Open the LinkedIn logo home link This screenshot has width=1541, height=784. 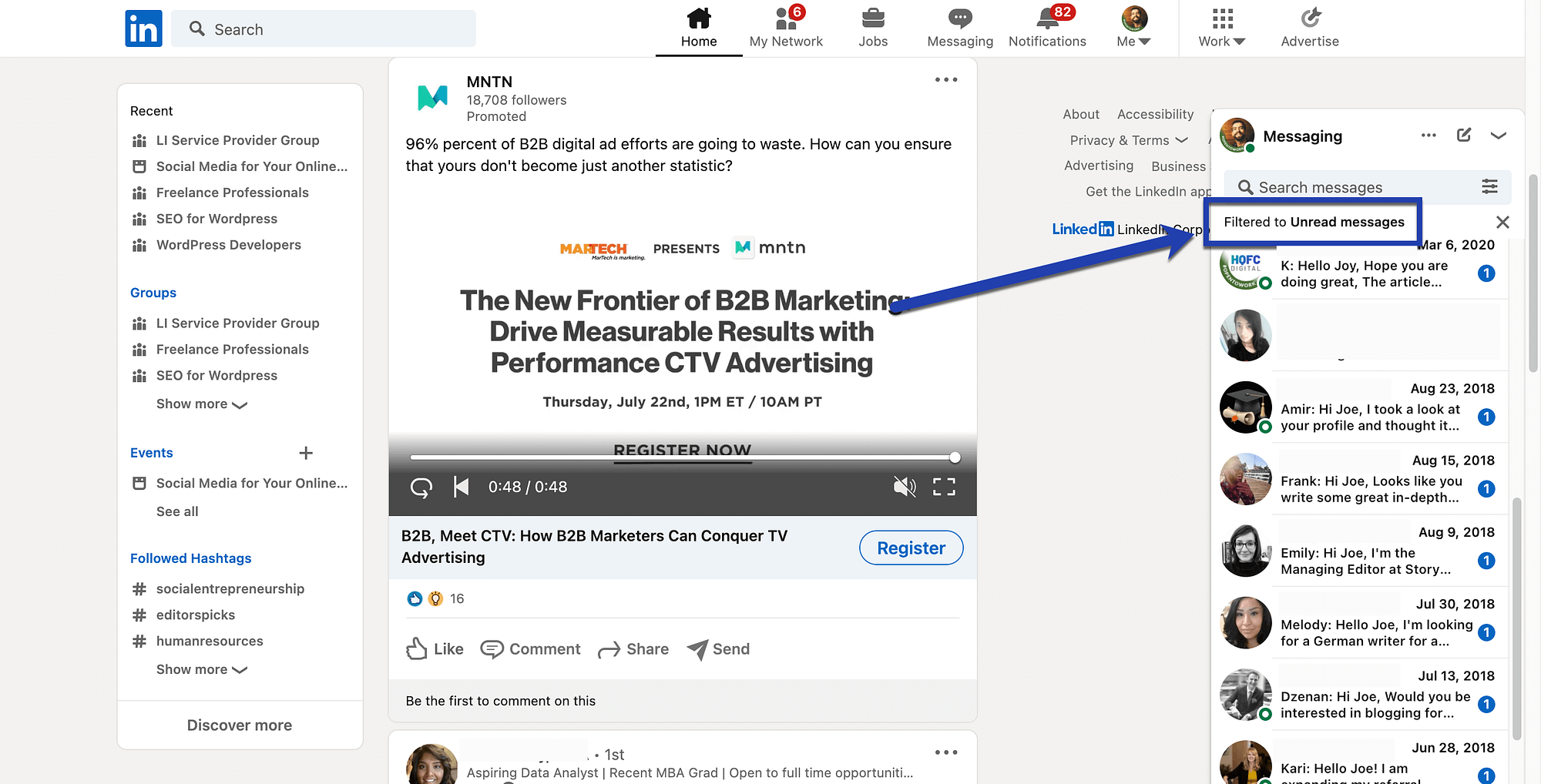tap(143, 28)
